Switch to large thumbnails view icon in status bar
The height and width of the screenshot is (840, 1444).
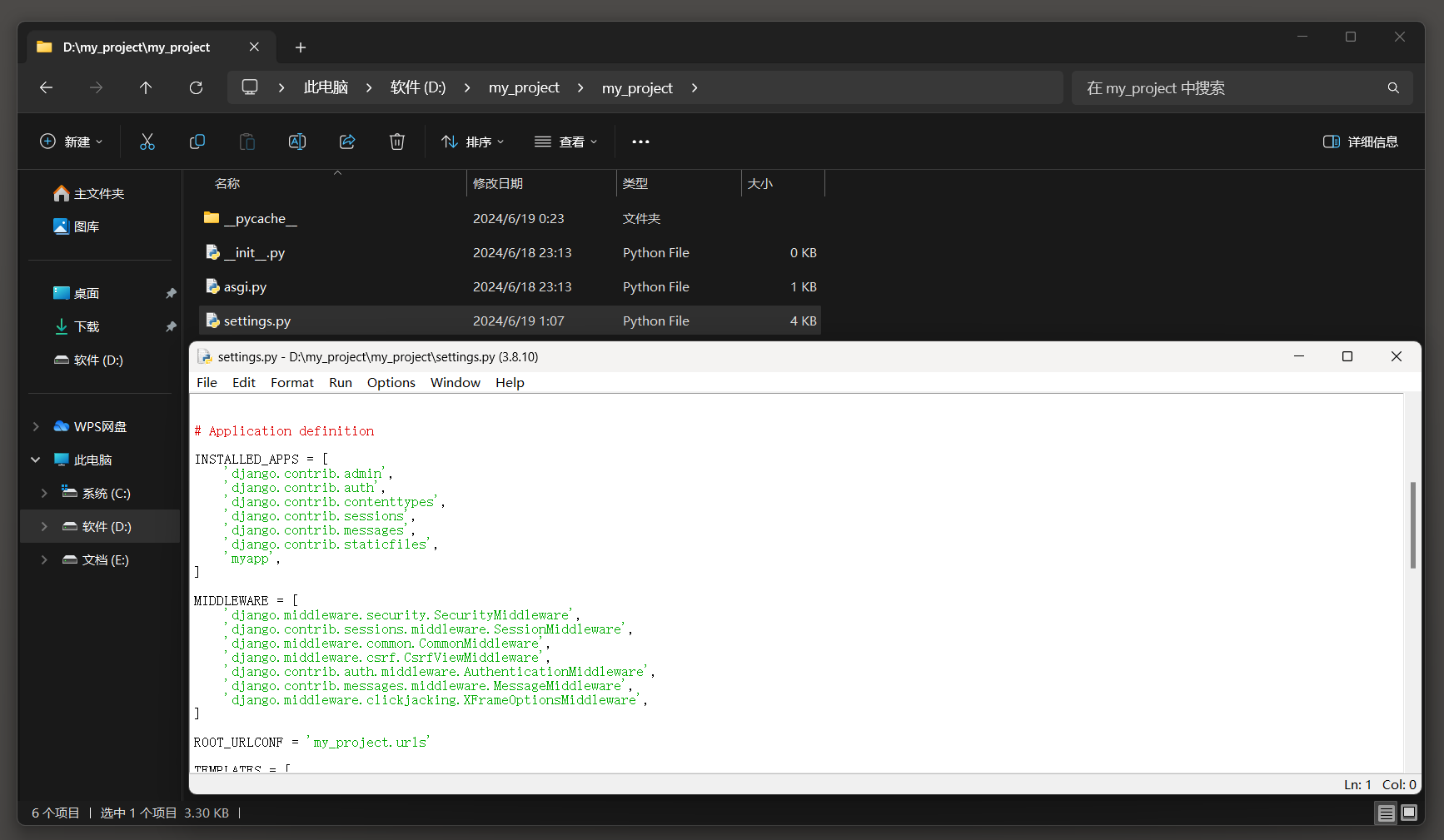(x=1409, y=813)
